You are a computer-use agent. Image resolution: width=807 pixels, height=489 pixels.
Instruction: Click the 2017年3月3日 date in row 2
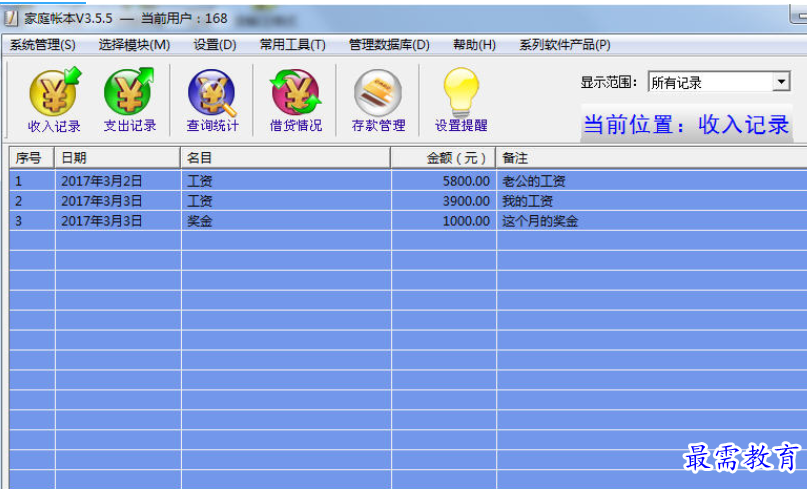pos(118,201)
